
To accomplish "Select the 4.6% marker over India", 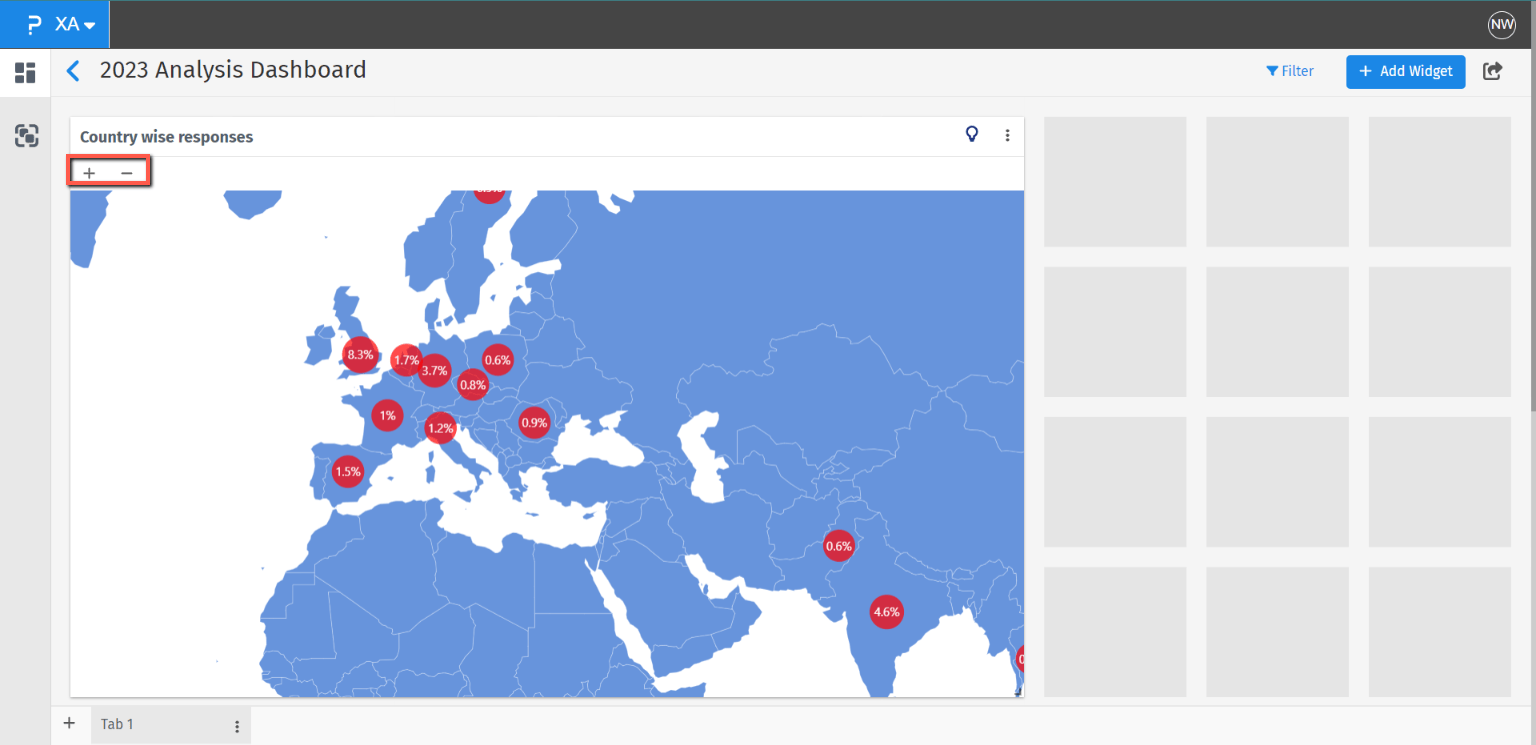I will point(886,611).
